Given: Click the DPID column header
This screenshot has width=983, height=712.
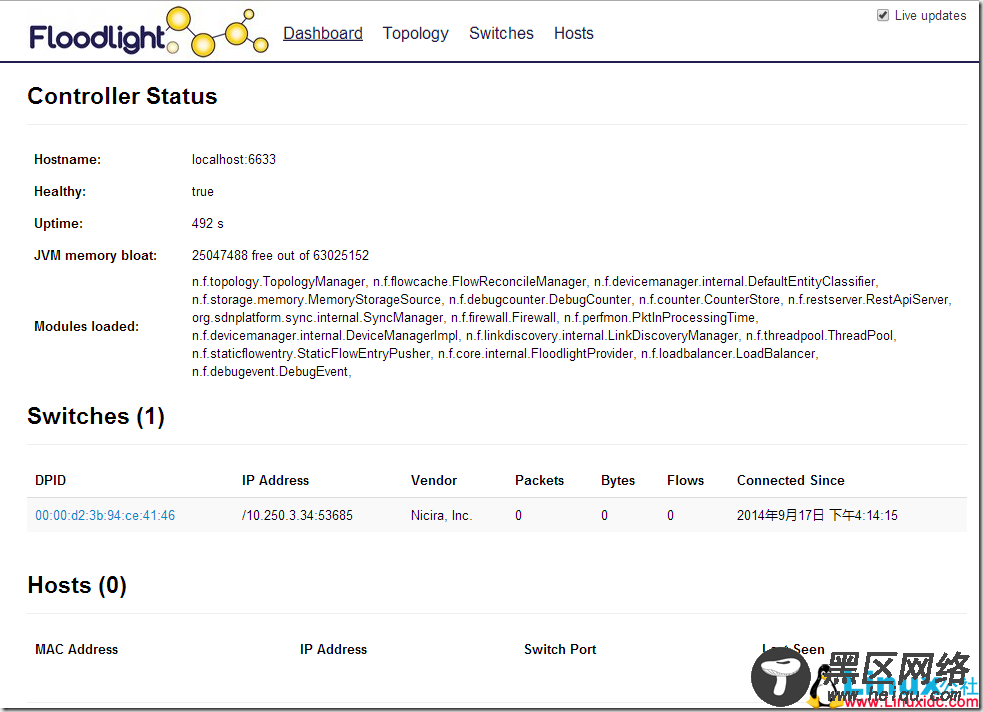Looking at the screenshot, I should [50, 480].
